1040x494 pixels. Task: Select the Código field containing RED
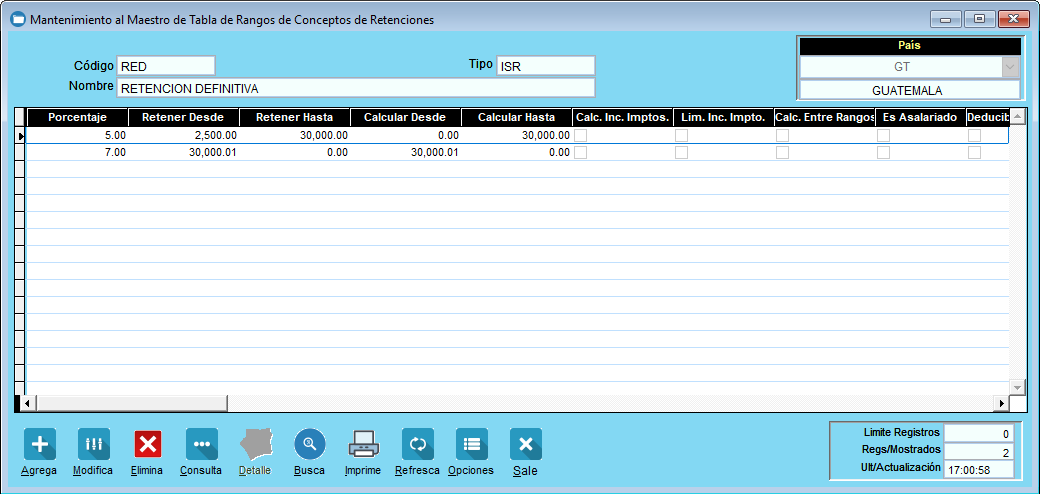165,66
